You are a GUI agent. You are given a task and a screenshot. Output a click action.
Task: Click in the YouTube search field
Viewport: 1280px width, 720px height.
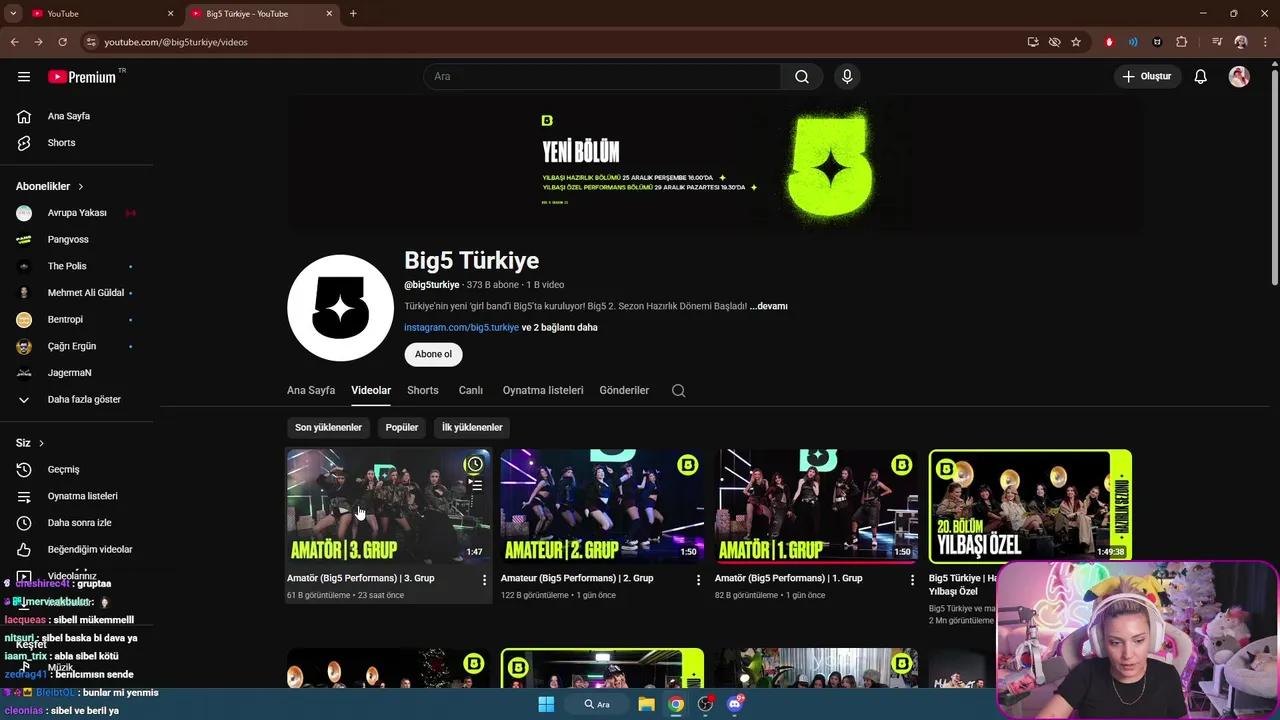[x=603, y=76]
